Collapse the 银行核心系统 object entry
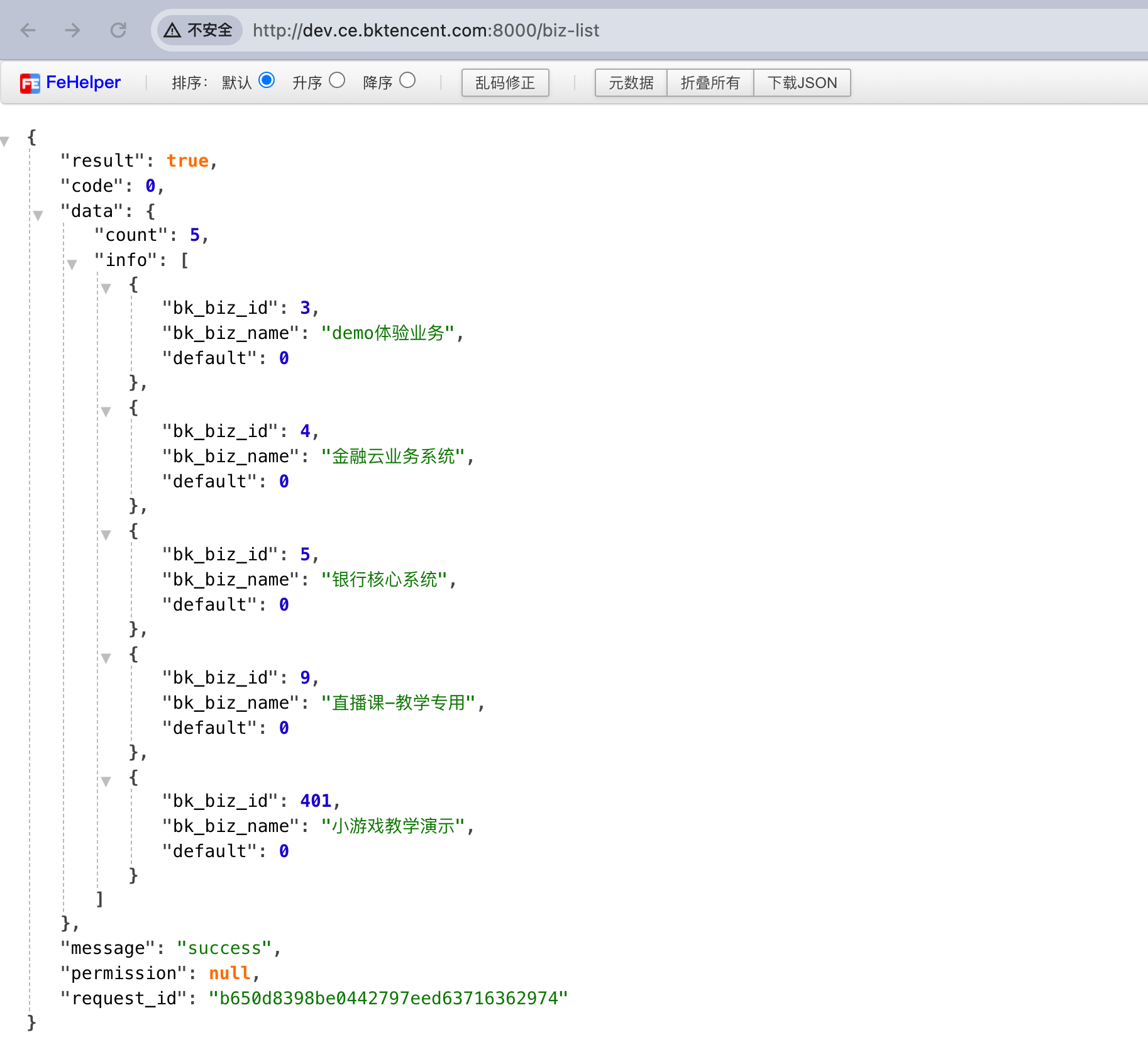 107,534
